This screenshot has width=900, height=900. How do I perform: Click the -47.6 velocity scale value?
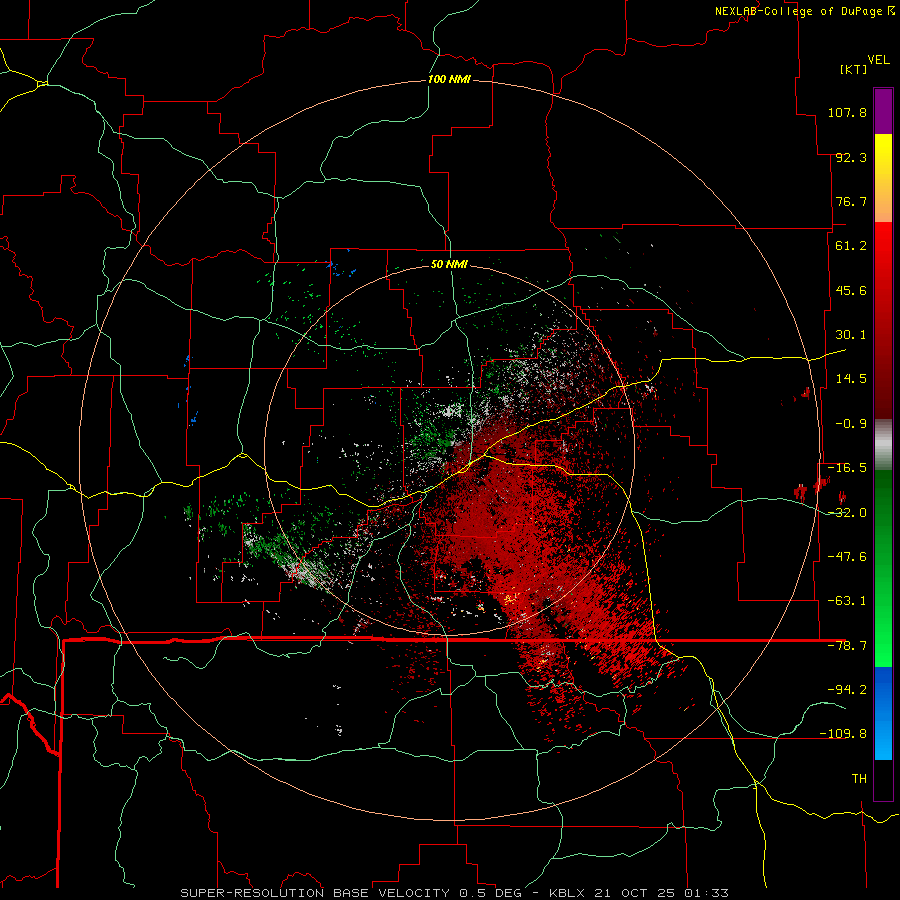tap(847, 557)
